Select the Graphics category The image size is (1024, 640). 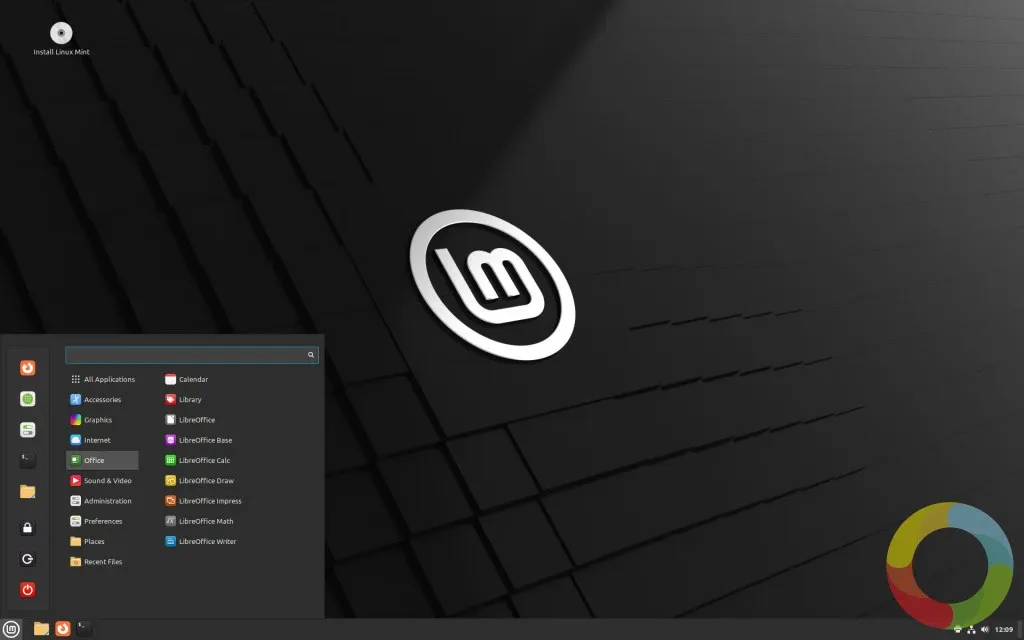(103, 420)
